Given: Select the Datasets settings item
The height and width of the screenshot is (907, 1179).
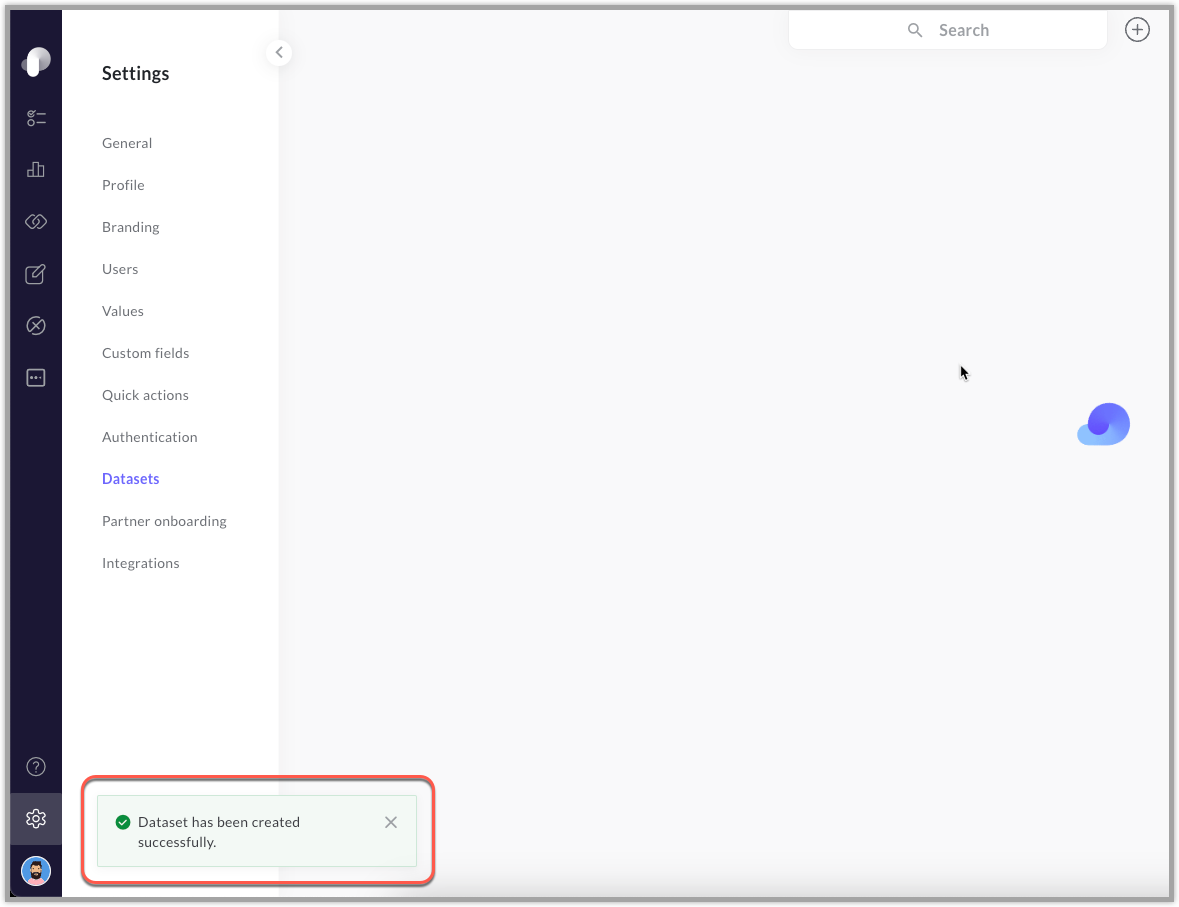Looking at the screenshot, I should tap(131, 479).
